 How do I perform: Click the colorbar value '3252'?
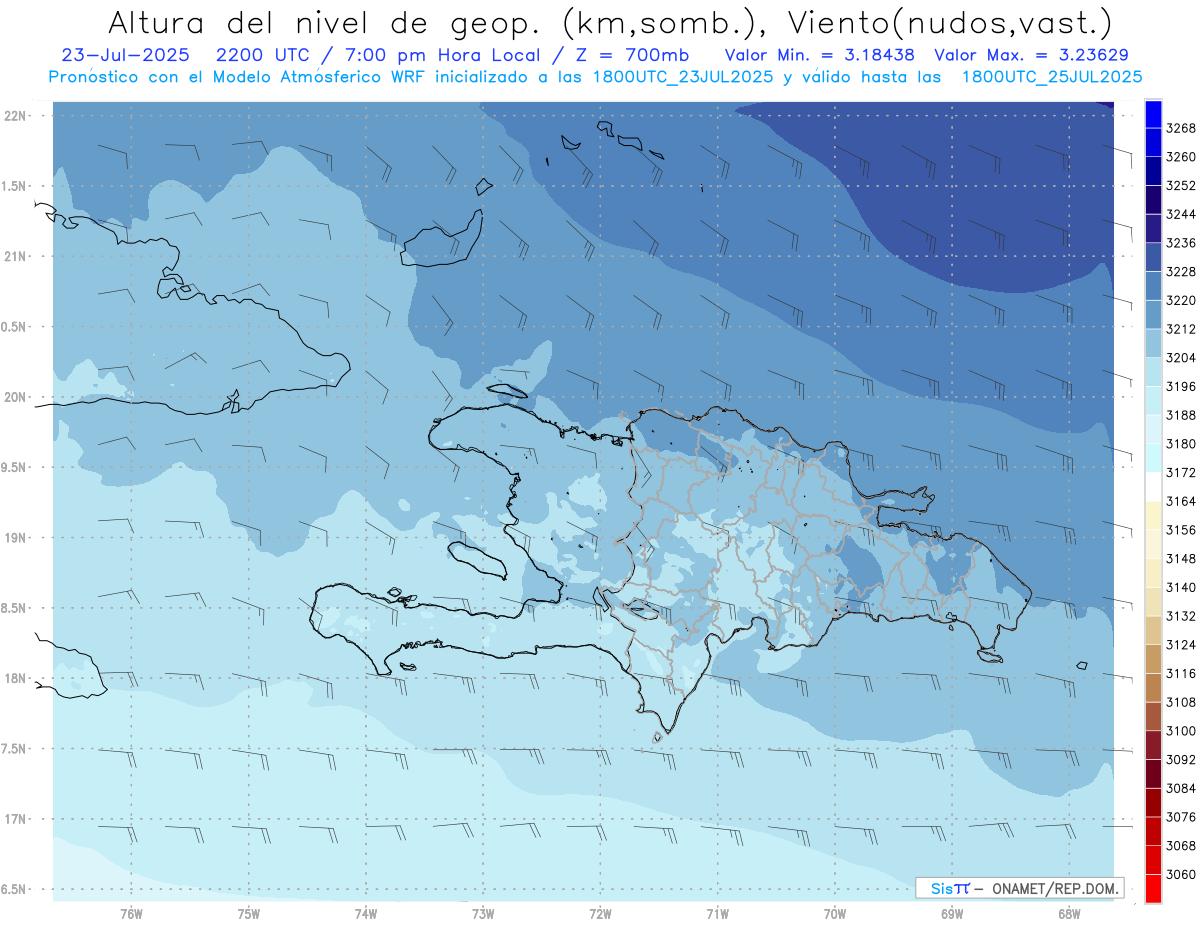pos(1181,186)
